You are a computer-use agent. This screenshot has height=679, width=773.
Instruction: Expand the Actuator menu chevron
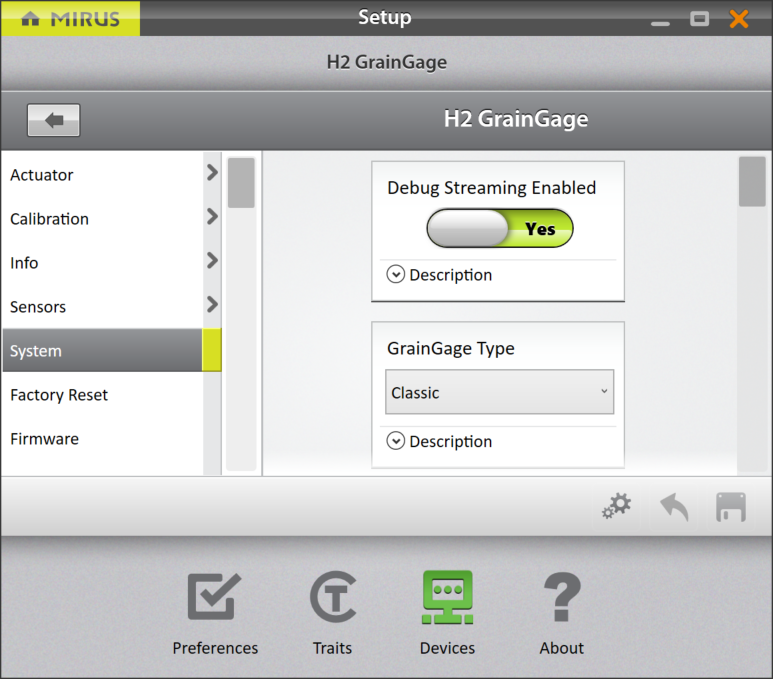[x=212, y=173]
